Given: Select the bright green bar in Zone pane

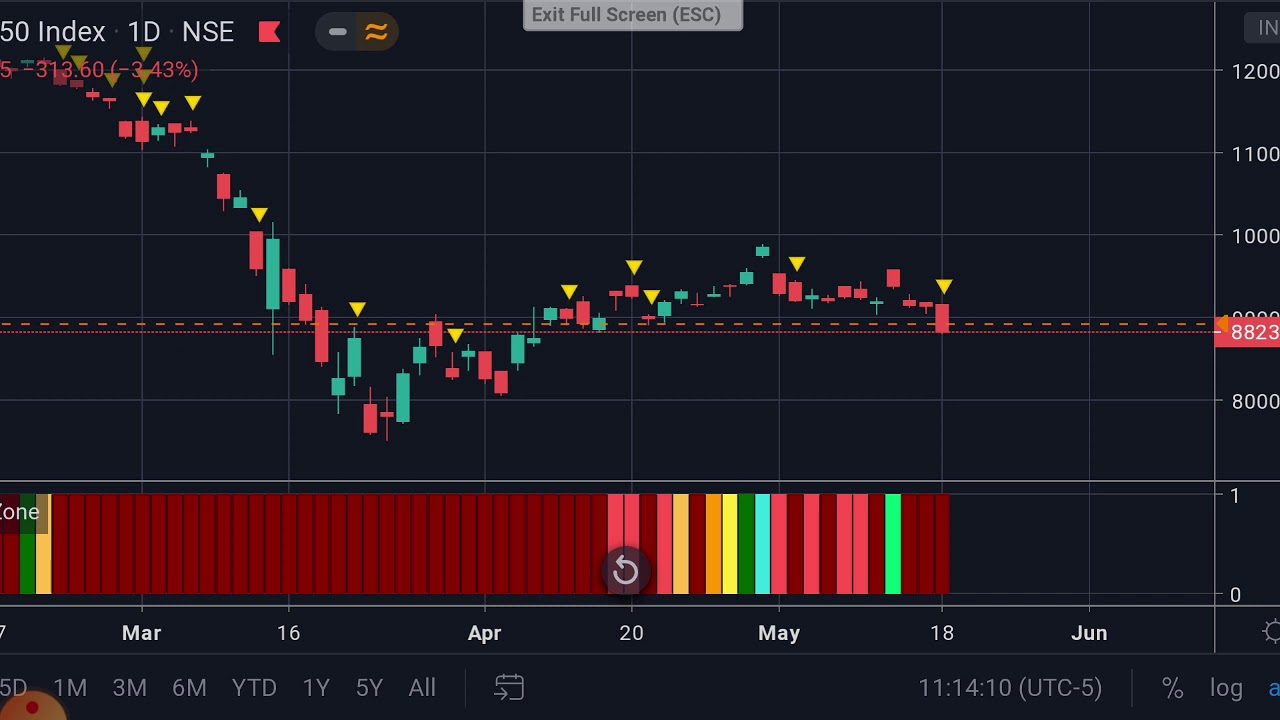Looking at the screenshot, I should pos(893,544).
